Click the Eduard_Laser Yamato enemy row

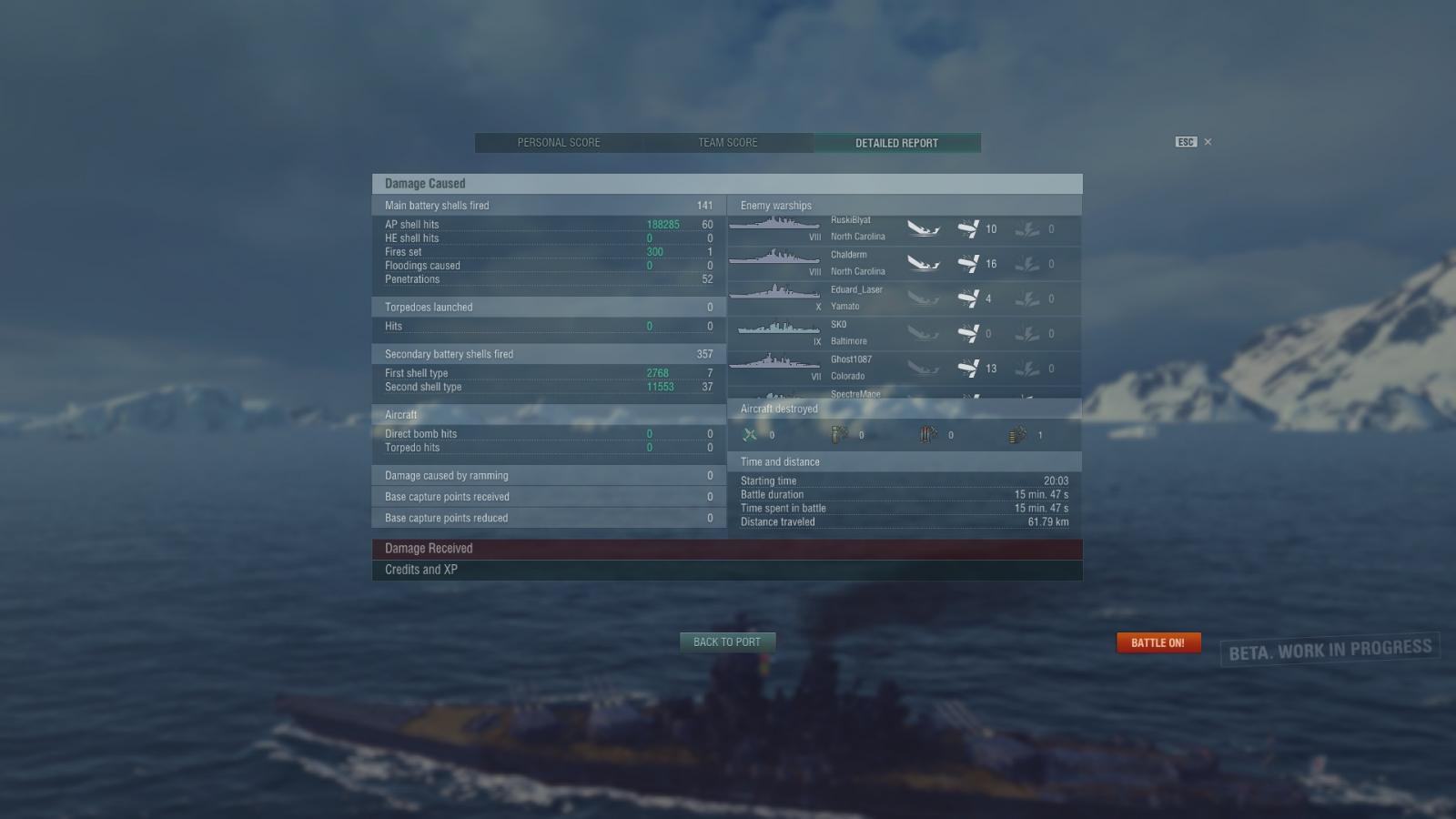tap(905, 298)
